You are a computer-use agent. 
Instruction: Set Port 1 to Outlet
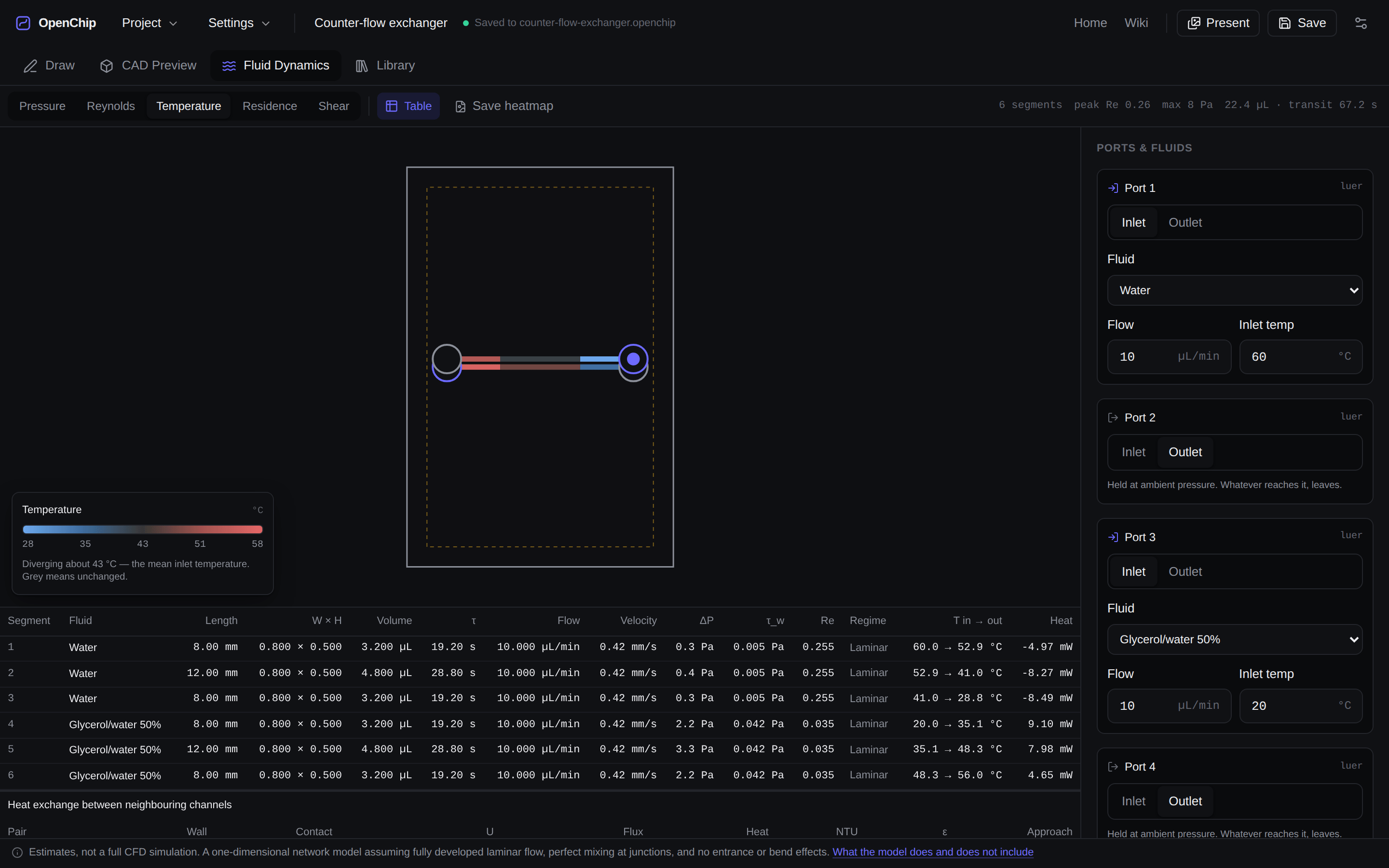pos(1185,223)
